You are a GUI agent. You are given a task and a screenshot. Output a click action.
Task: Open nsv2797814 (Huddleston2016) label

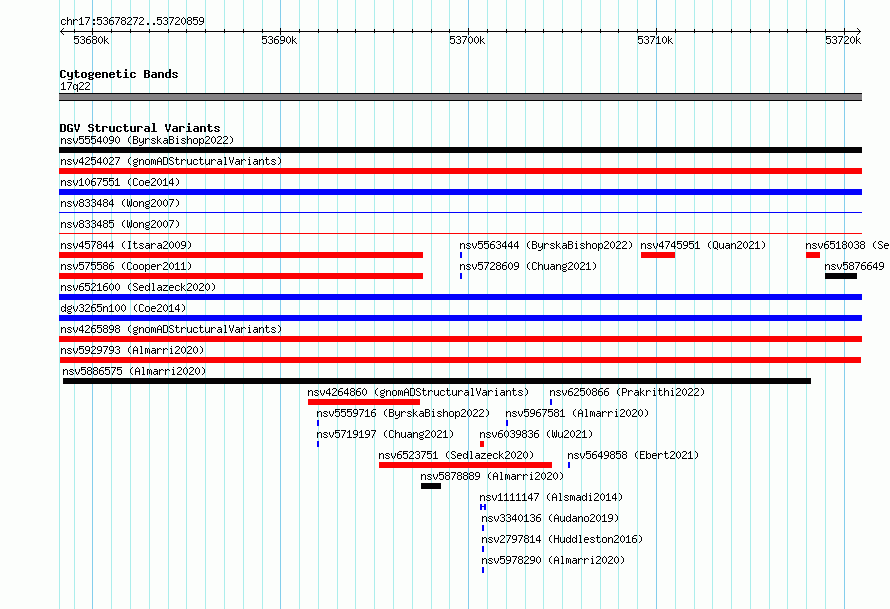(562, 539)
